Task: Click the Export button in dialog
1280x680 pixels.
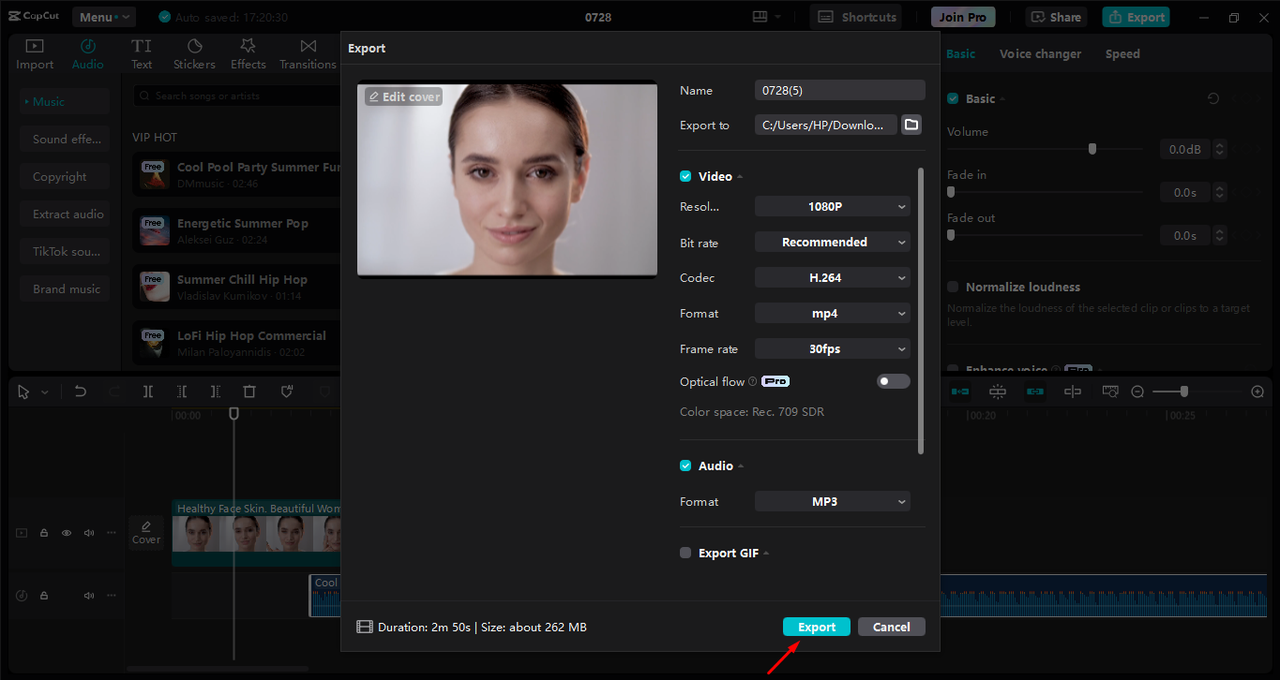Action: point(816,627)
